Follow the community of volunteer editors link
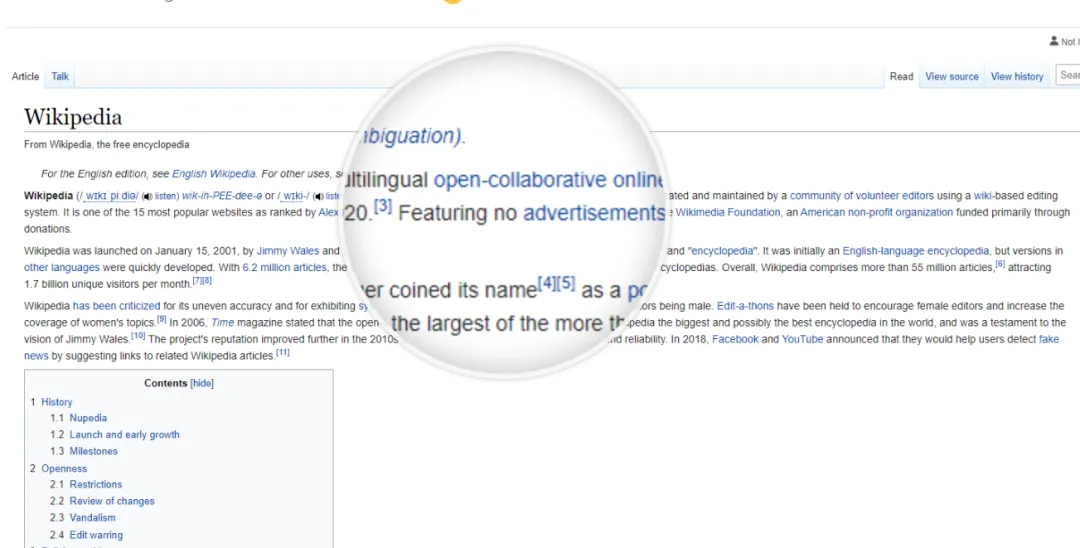 pos(862,196)
